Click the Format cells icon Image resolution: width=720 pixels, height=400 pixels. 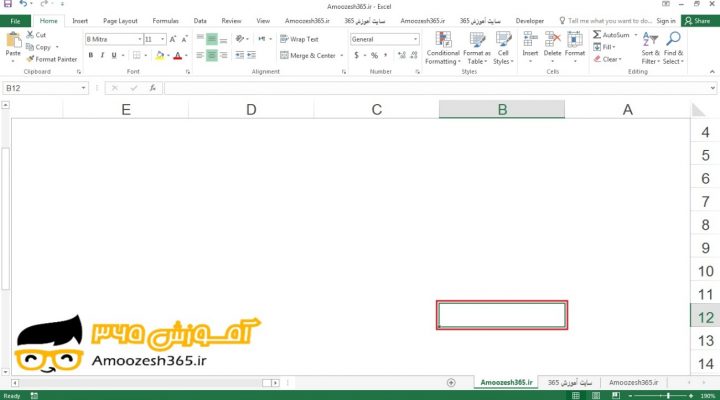[574, 39]
